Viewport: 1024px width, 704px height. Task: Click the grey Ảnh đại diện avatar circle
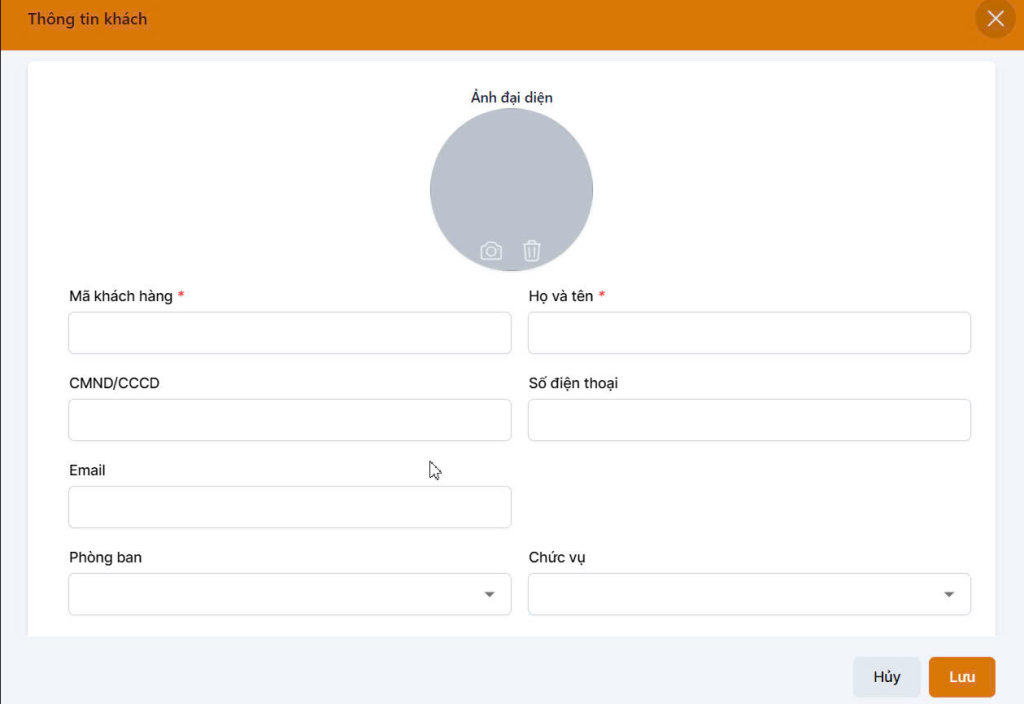click(511, 189)
